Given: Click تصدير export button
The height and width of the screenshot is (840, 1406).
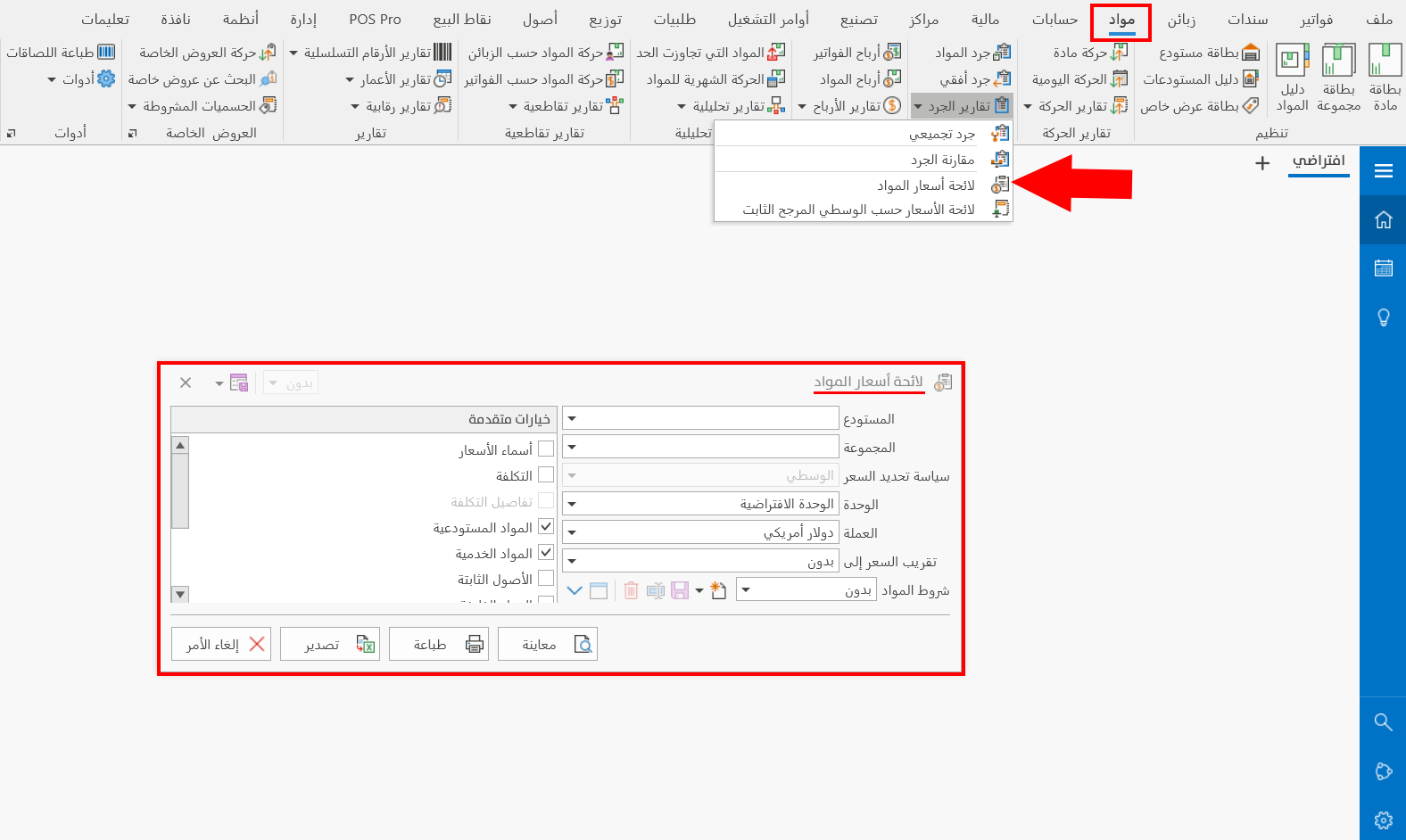Looking at the screenshot, I should (330, 644).
